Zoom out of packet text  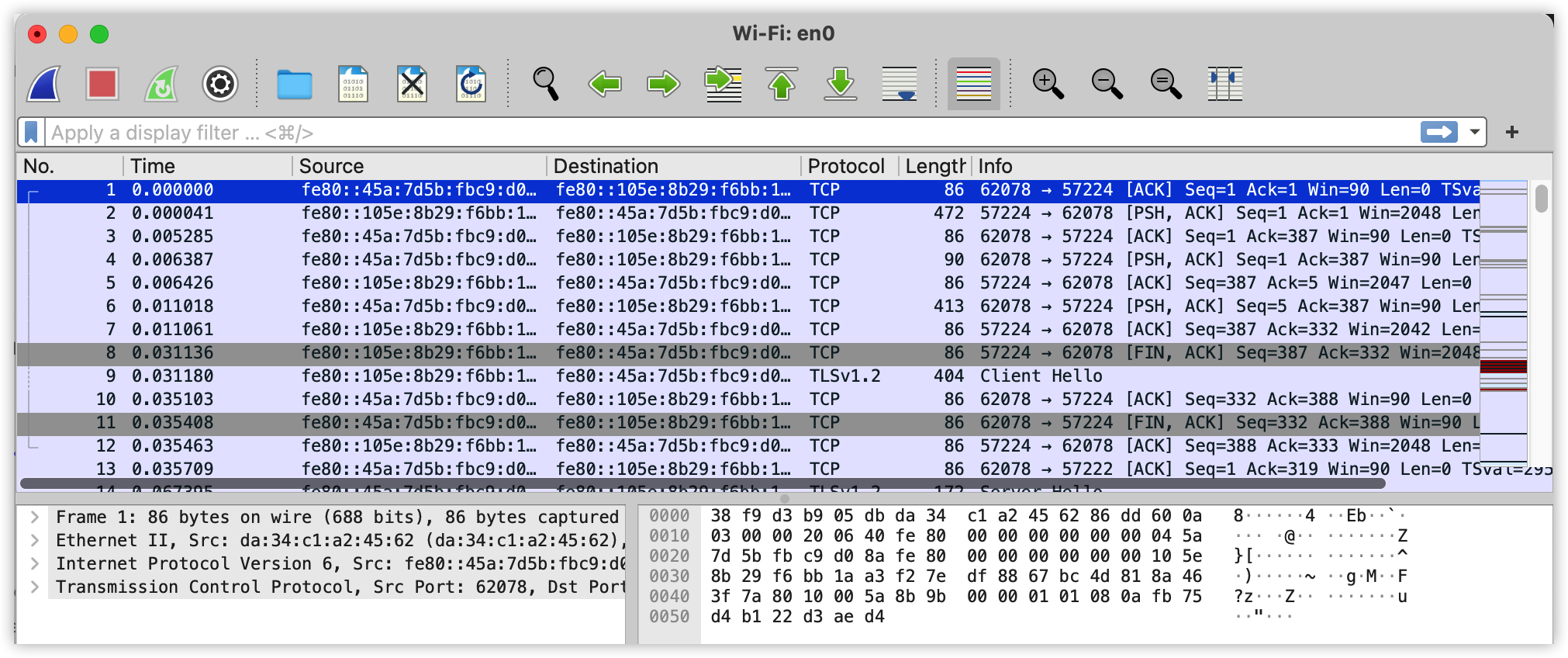pyautogui.click(x=1107, y=84)
